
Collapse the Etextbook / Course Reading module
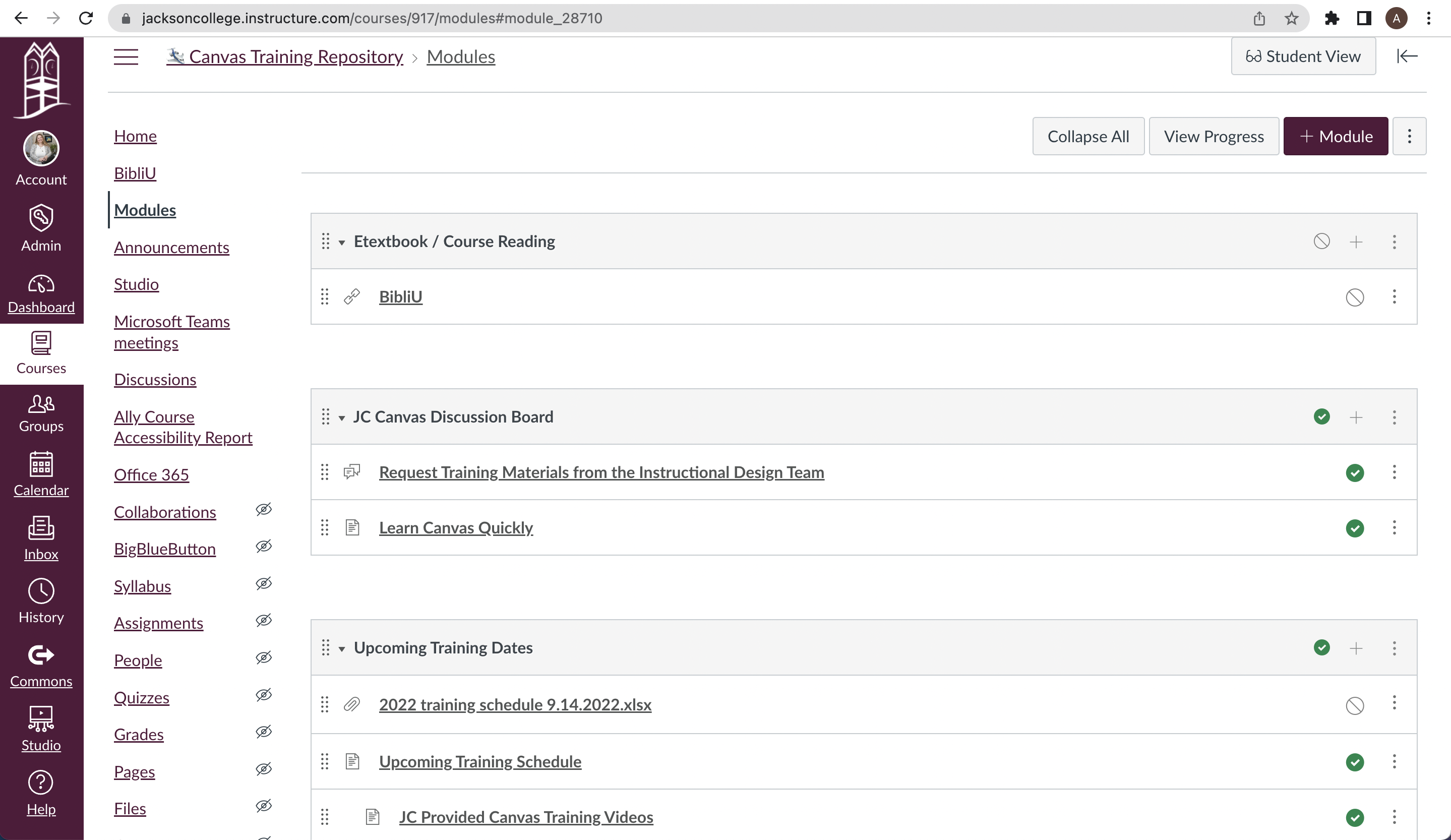[x=342, y=243]
